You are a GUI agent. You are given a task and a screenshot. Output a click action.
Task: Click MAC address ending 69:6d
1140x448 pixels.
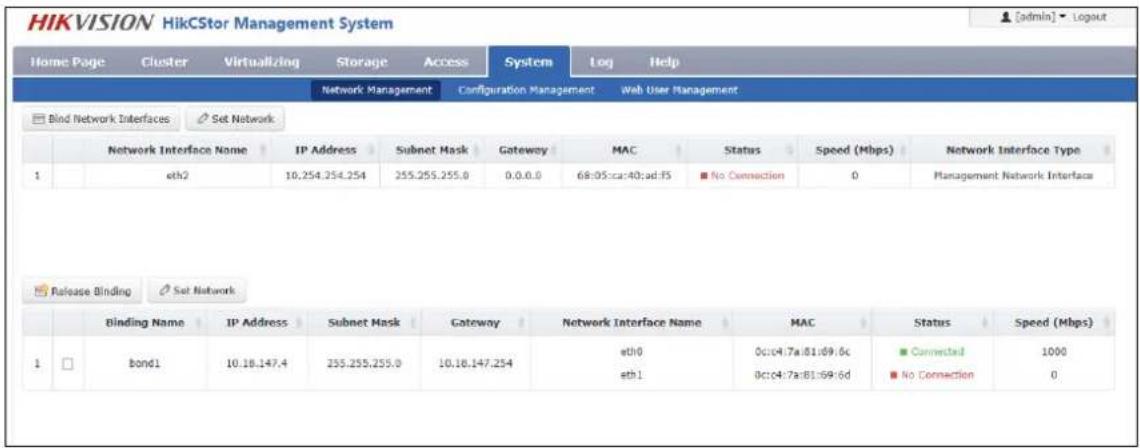point(801,375)
